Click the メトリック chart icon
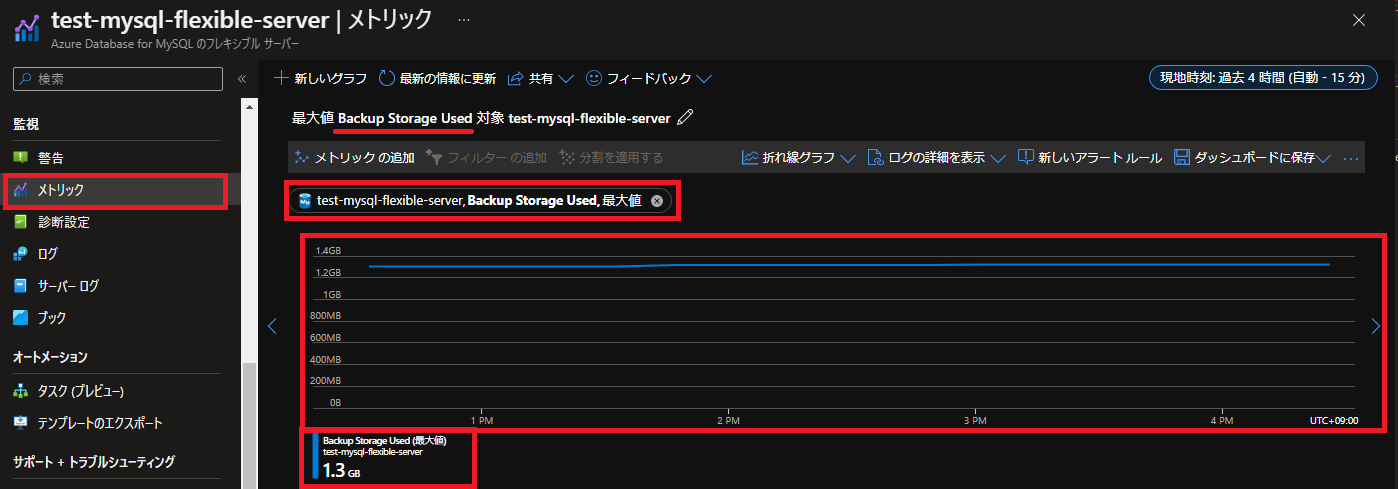The width and height of the screenshot is (1398, 489). 21,190
